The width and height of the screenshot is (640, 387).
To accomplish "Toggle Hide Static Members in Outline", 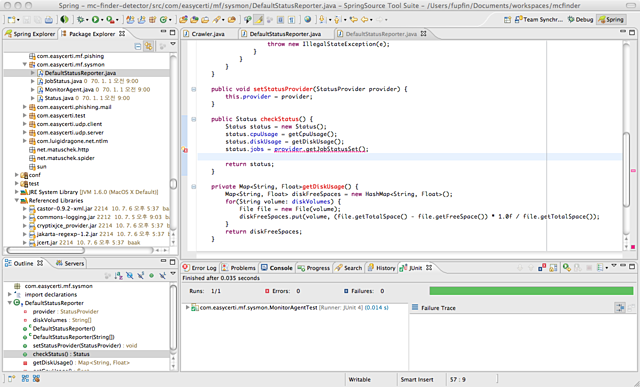I will (140, 276).
